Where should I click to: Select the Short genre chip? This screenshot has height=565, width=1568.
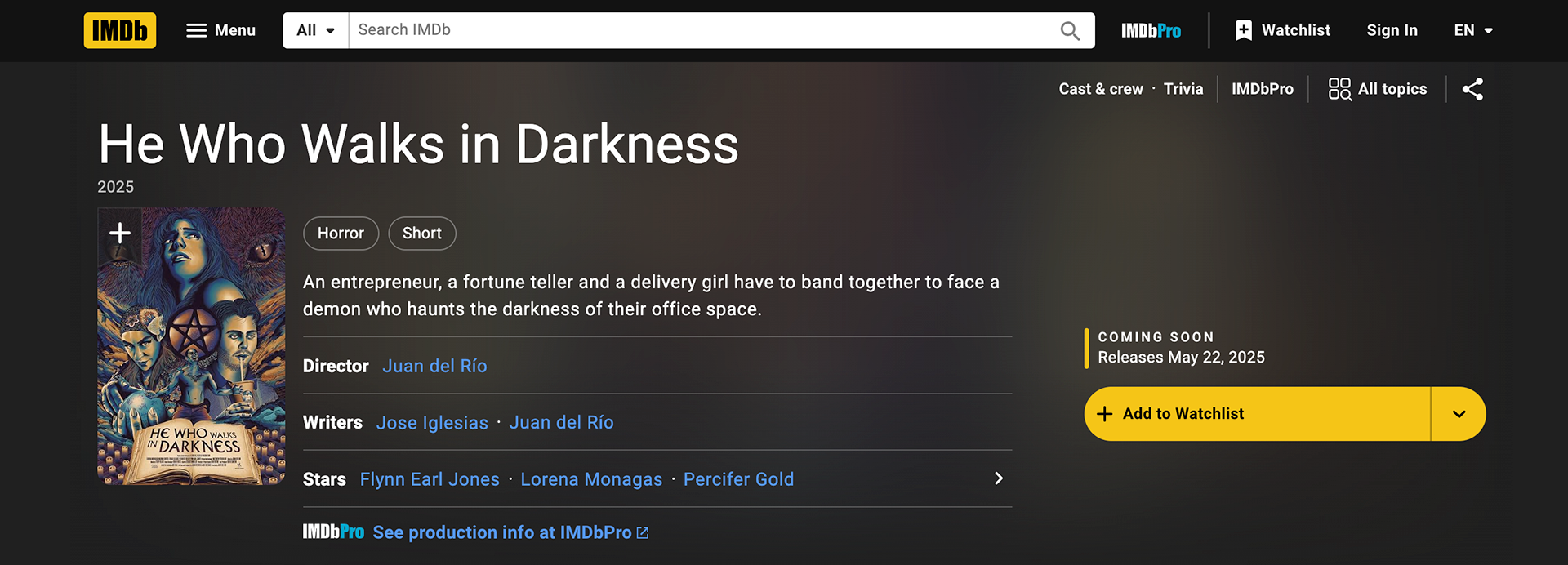[x=421, y=234]
